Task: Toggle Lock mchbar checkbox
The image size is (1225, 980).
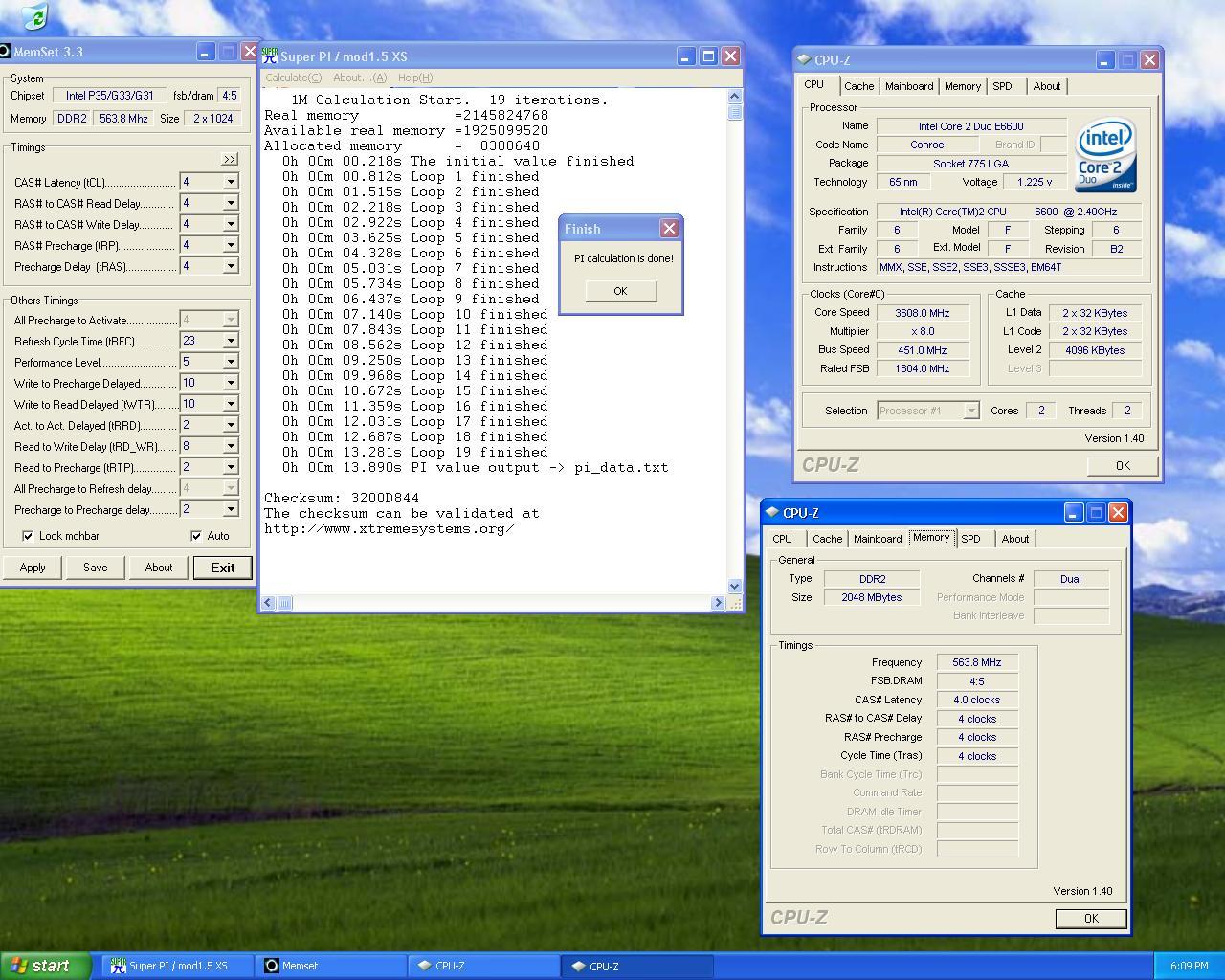Action: [x=28, y=536]
